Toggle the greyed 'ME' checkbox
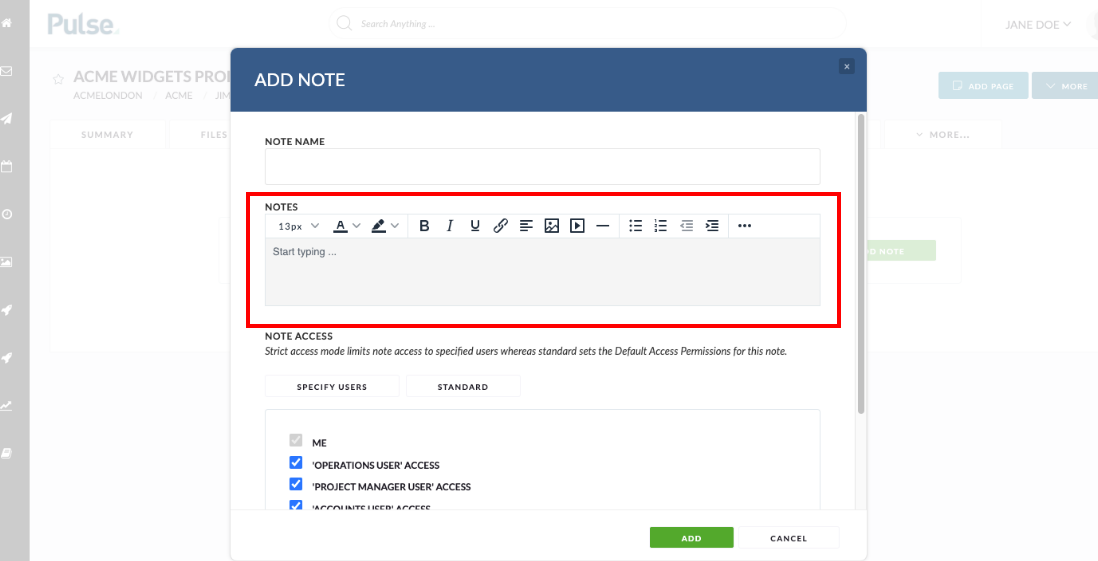 coord(296,441)
